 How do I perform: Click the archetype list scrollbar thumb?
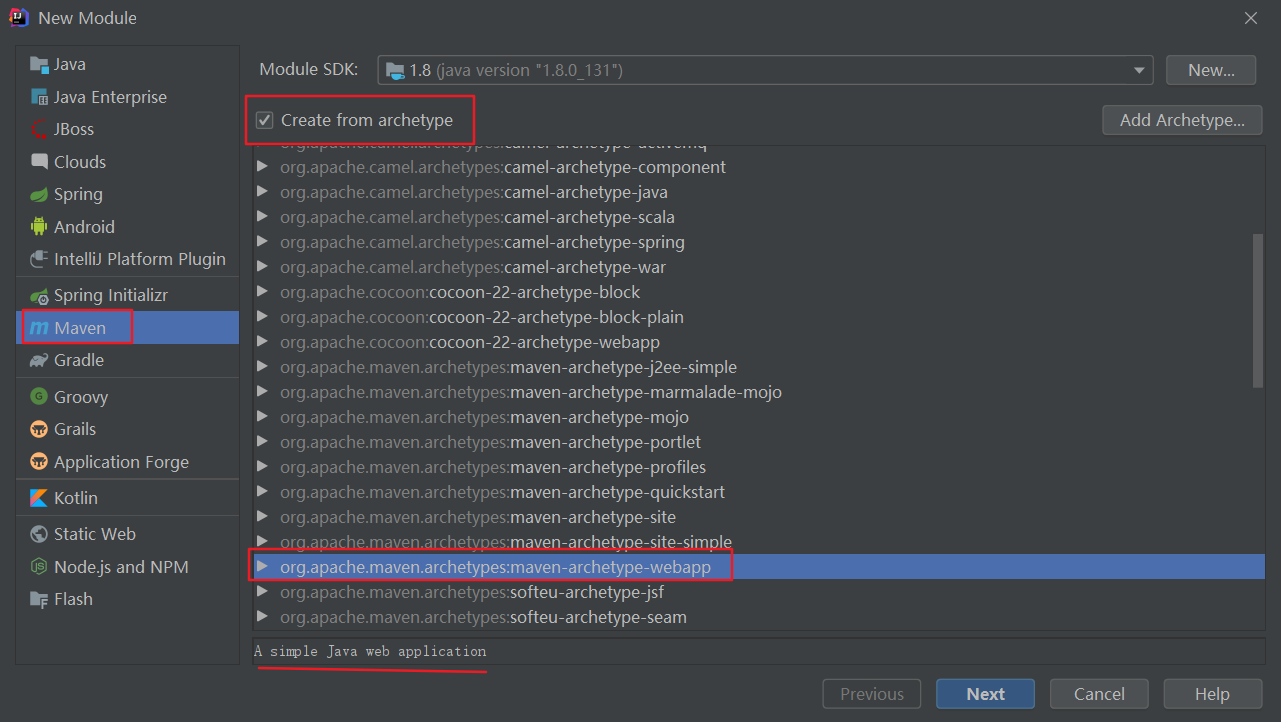click(x=1258, y=310)
